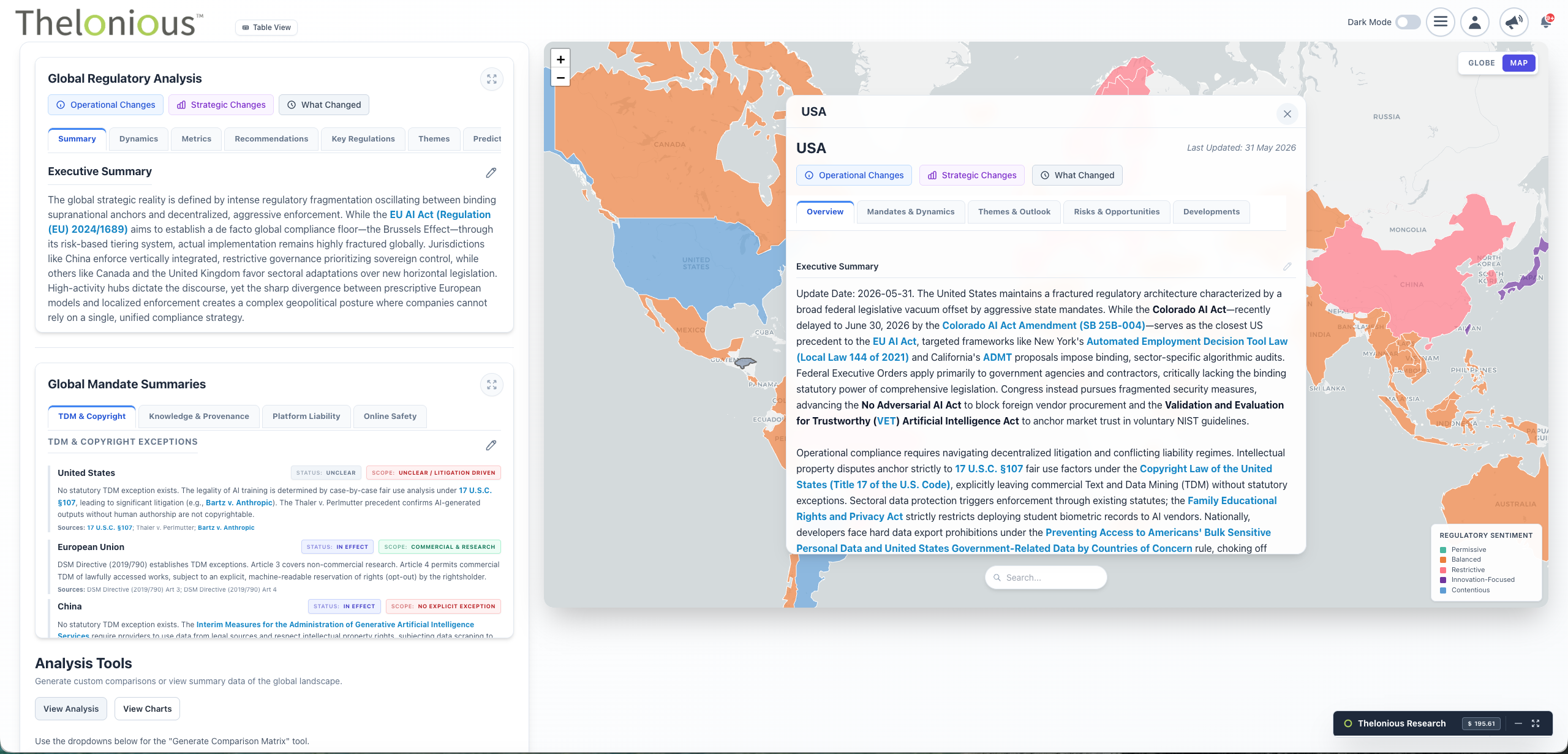1568x754 pixels.
Task: Click the Restrictive legend swatch
Action: point(1444,570)
